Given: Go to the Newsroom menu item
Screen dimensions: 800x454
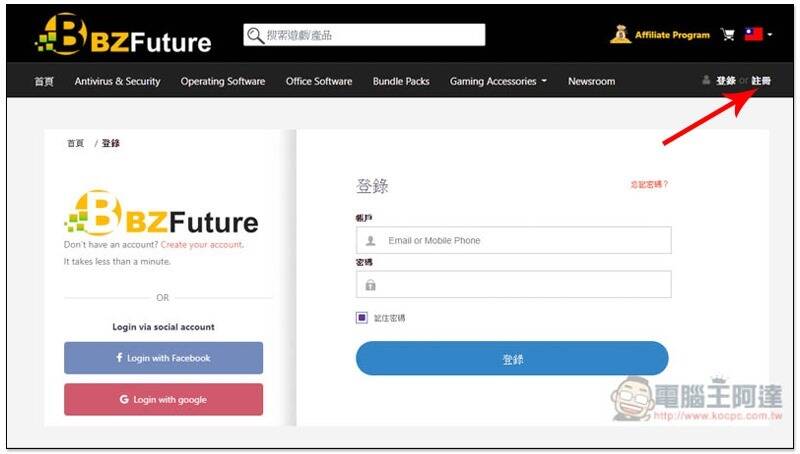Looking at the screenshot, I should pos(591,81).
